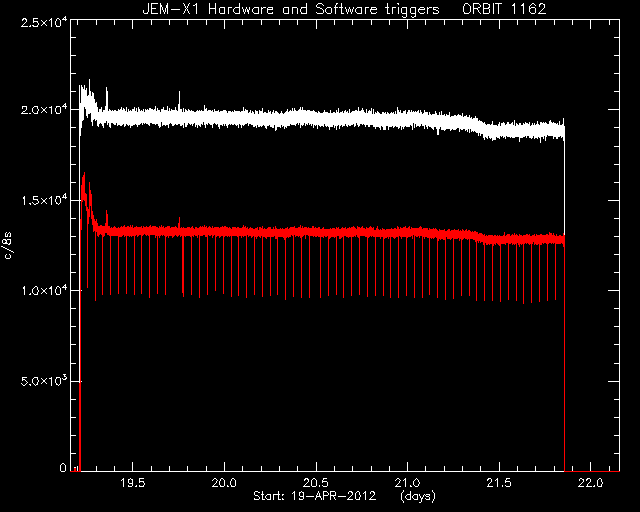Click the ORBIT 1162 text in title
This screenshot has width=640, height=512.
(x=504, y=9)
